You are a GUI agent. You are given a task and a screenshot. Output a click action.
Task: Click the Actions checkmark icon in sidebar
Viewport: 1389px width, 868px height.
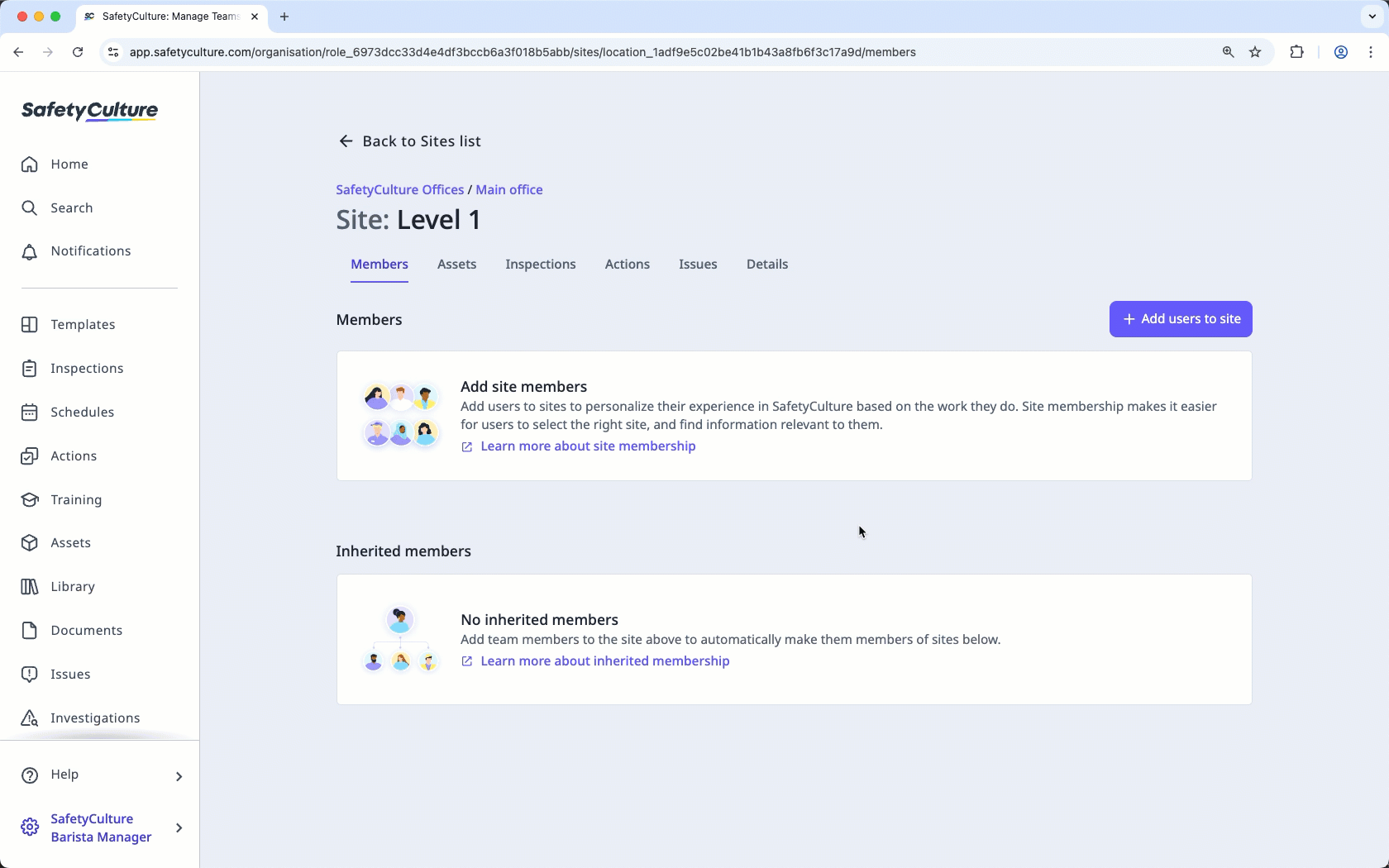tap(30, 456)
